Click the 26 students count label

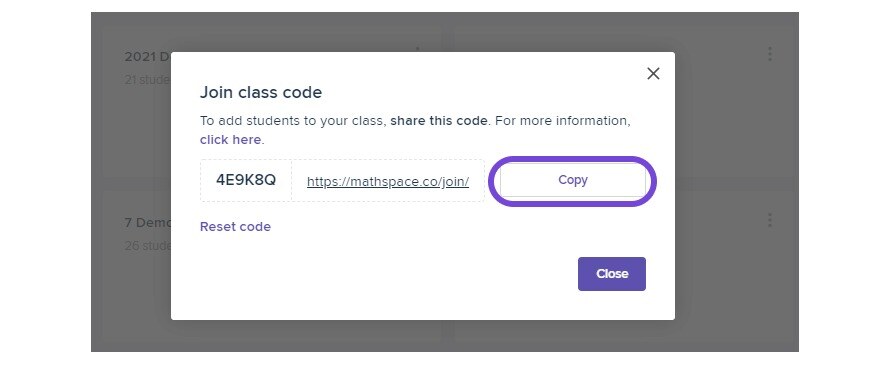coord(147,245)
